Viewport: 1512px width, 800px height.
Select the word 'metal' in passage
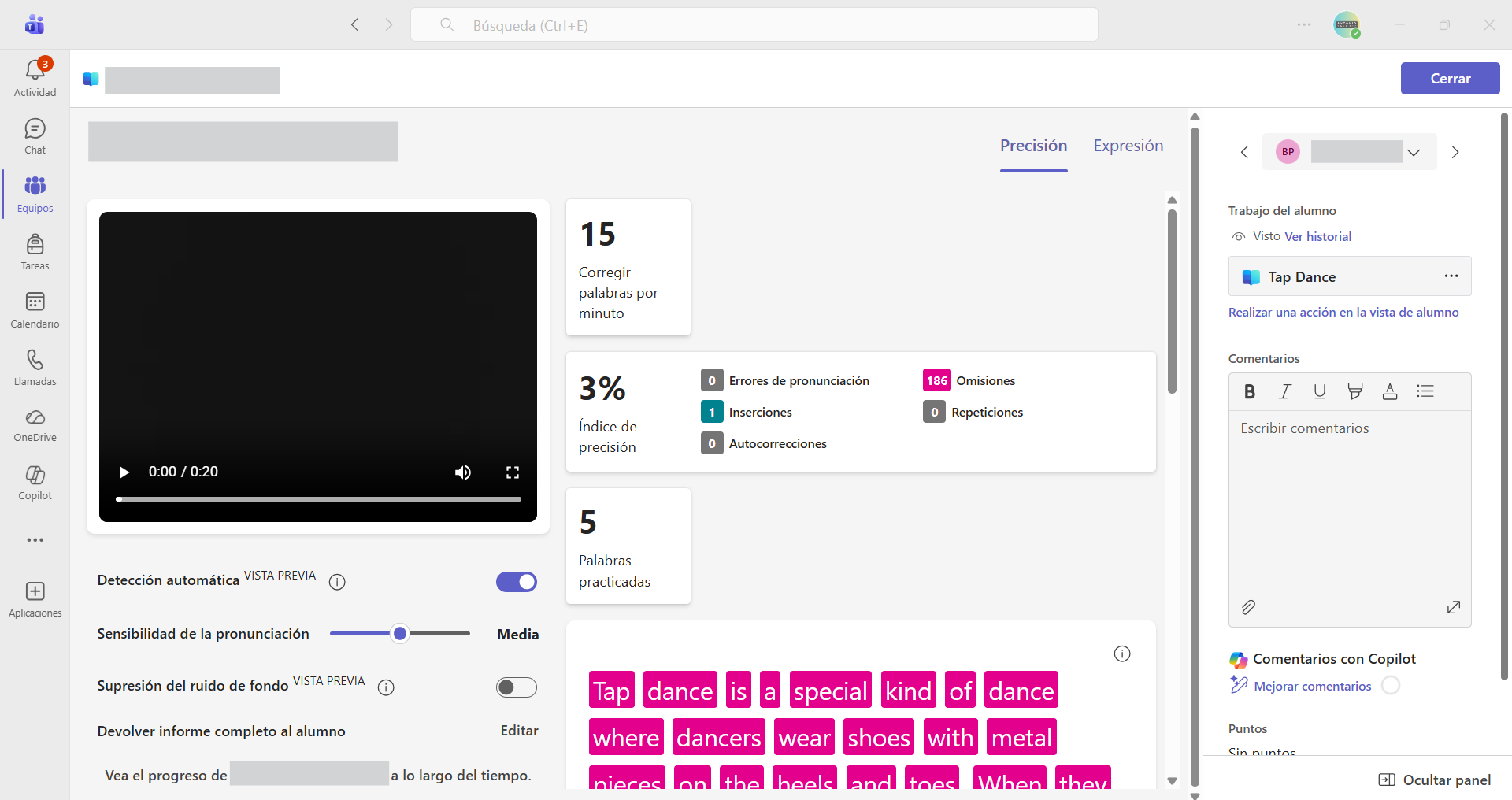[x=1021, y=737]
